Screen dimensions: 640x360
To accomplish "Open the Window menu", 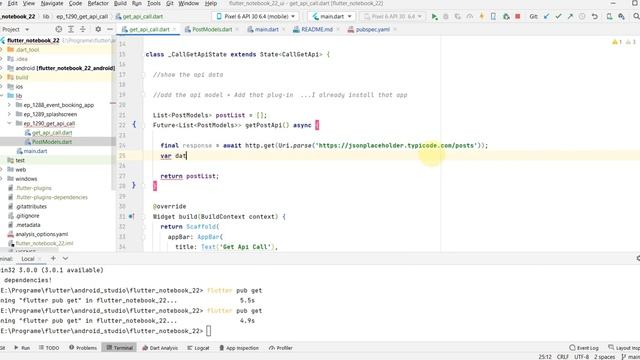I will (189, 3).
